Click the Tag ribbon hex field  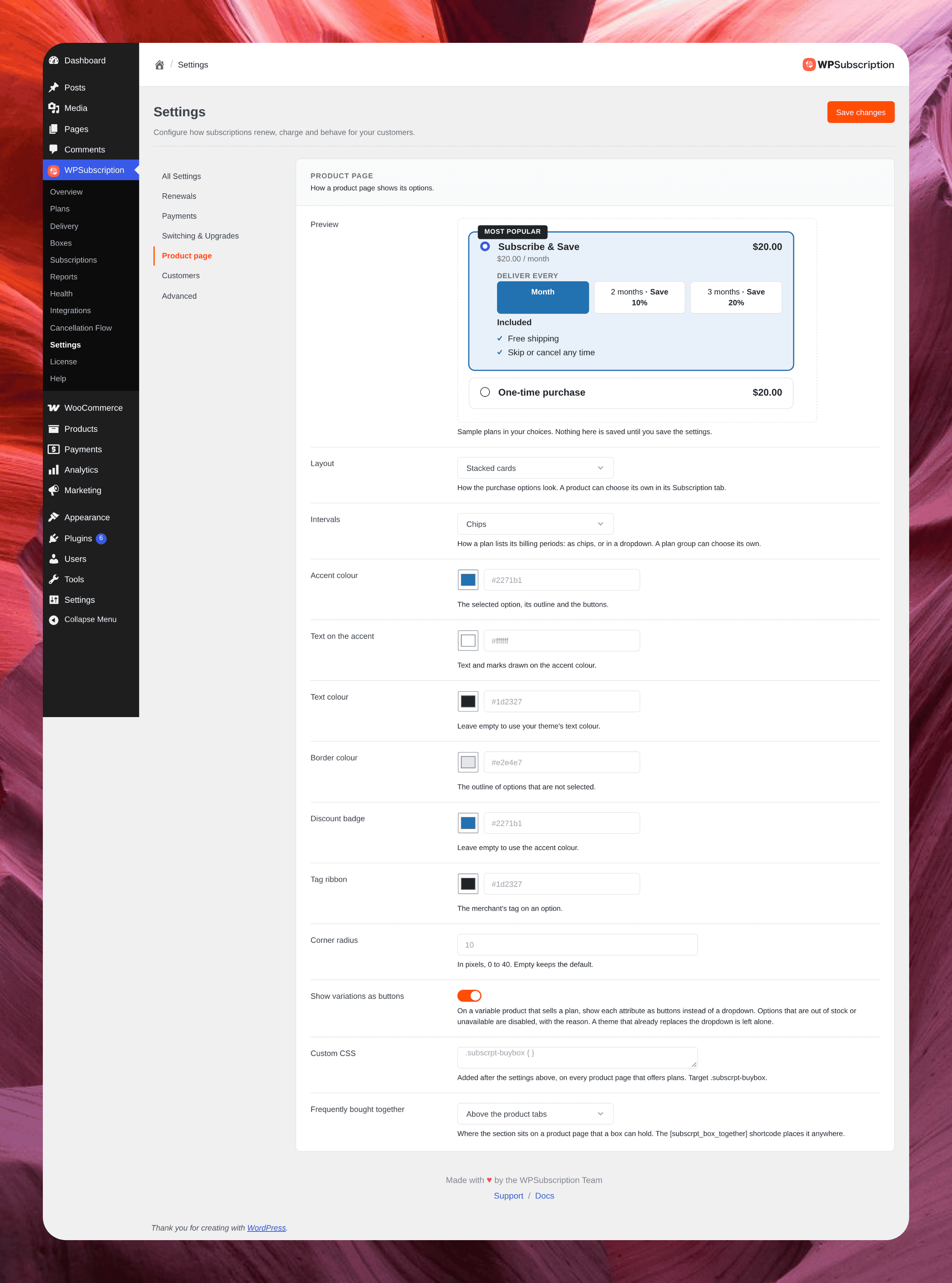click(562, 883)
